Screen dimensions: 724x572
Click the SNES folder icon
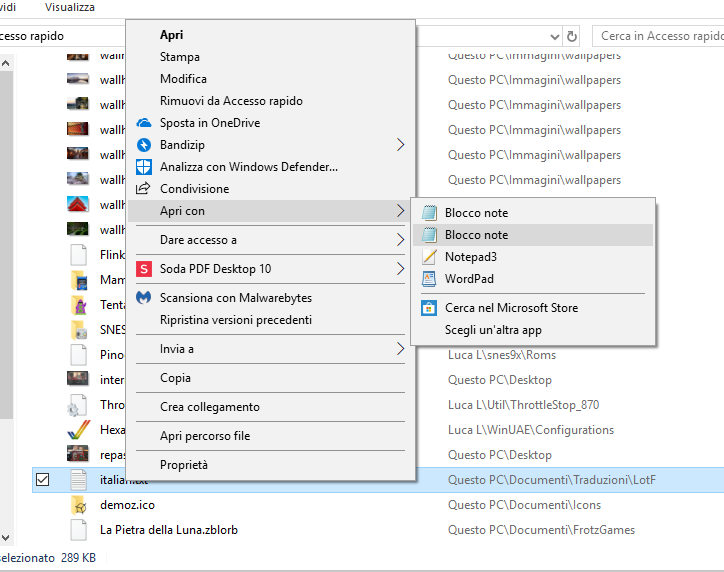point(79,330)
